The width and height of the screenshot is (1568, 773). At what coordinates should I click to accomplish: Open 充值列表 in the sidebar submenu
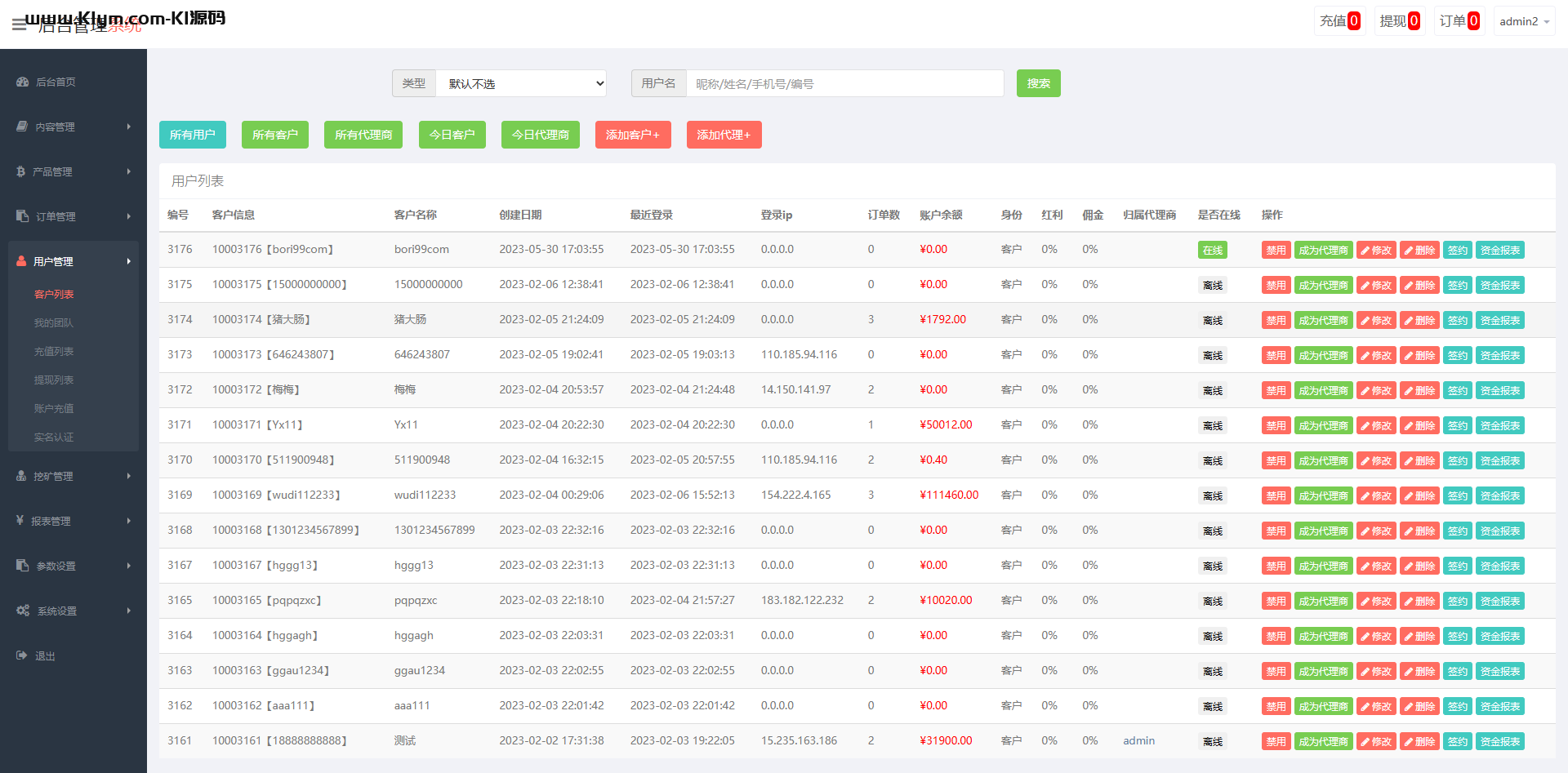point(54,351)
